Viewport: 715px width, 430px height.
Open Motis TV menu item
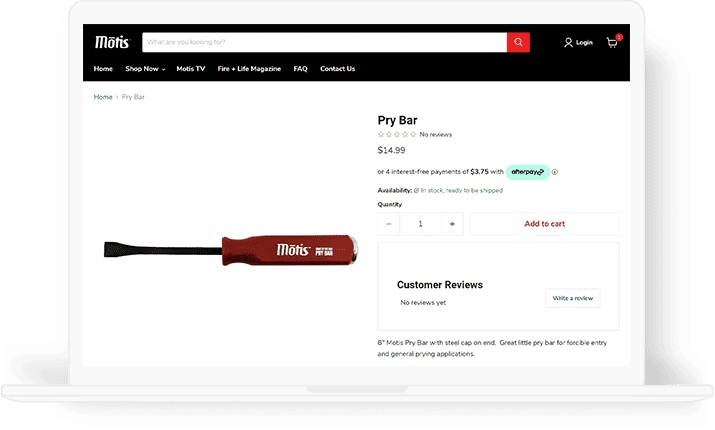click(191, 69)
